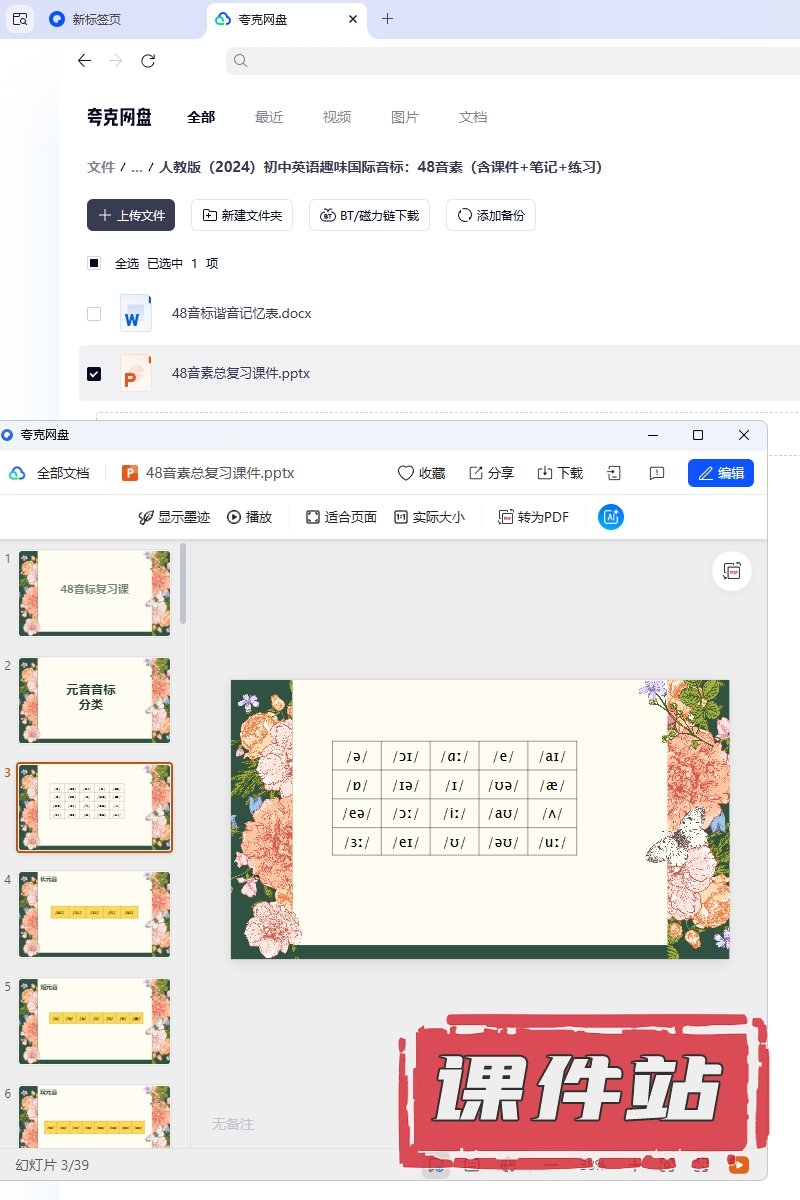
Task: Click the slide thumbnail panel scrollbar
Action: pyautogui.click(x=183, y=584)
